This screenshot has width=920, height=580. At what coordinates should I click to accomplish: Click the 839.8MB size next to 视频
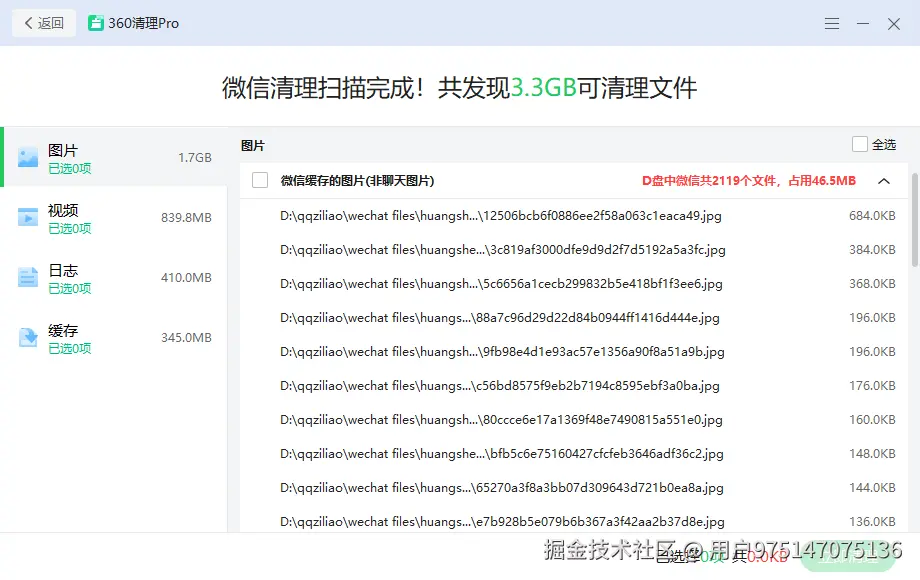[186, 218]
